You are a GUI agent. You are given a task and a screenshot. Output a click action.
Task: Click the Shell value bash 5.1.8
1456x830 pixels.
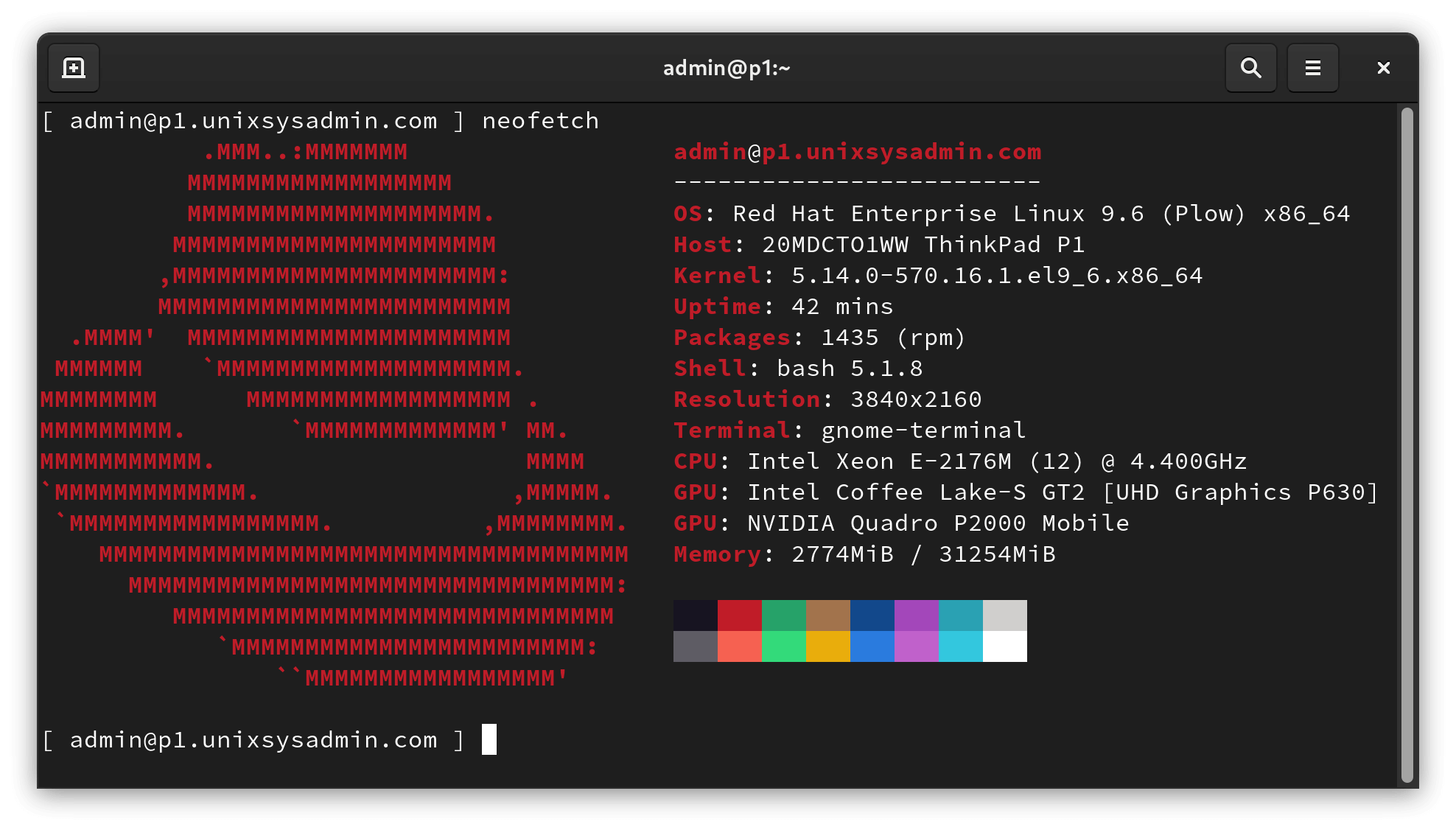850,368
